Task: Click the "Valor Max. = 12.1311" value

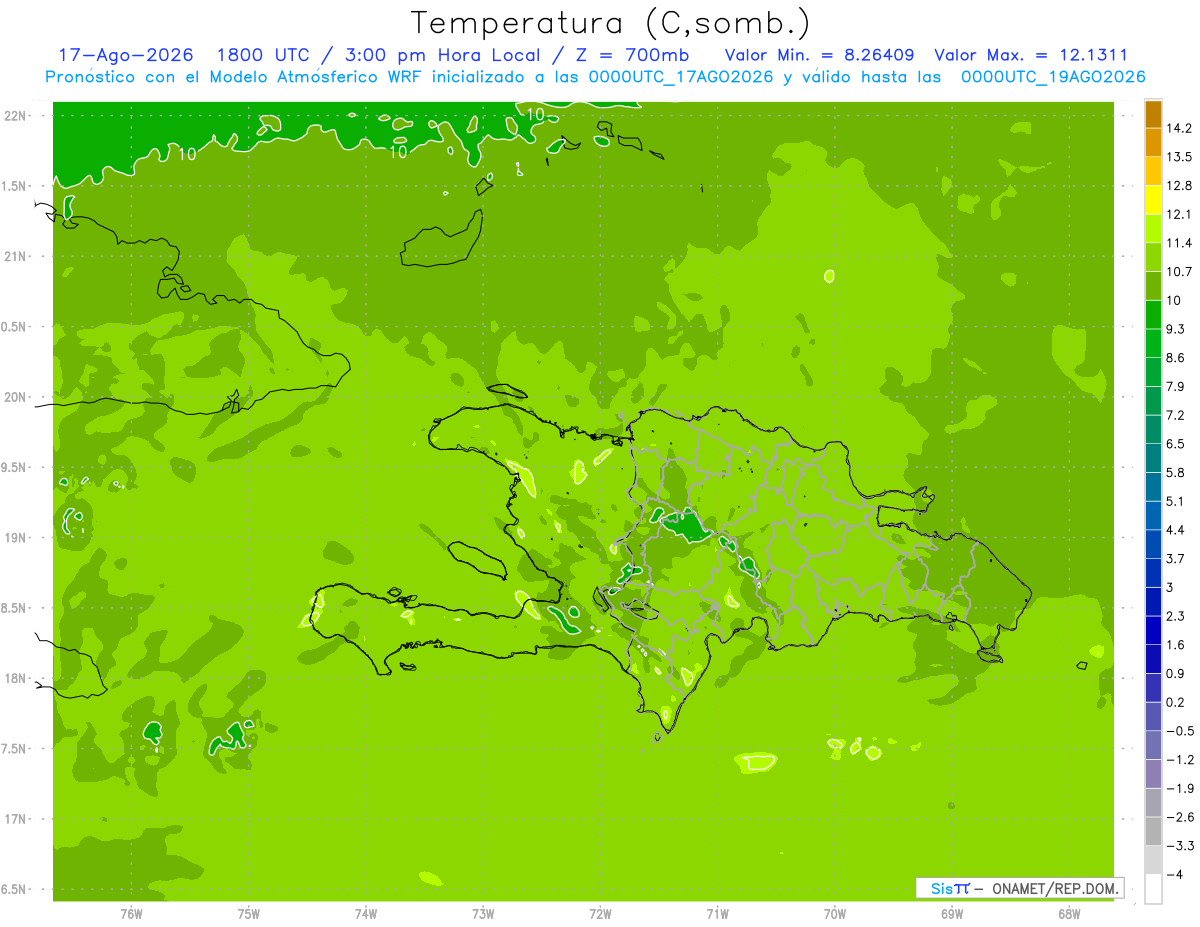Action: pyautogui.click(x=1031, y=55)
